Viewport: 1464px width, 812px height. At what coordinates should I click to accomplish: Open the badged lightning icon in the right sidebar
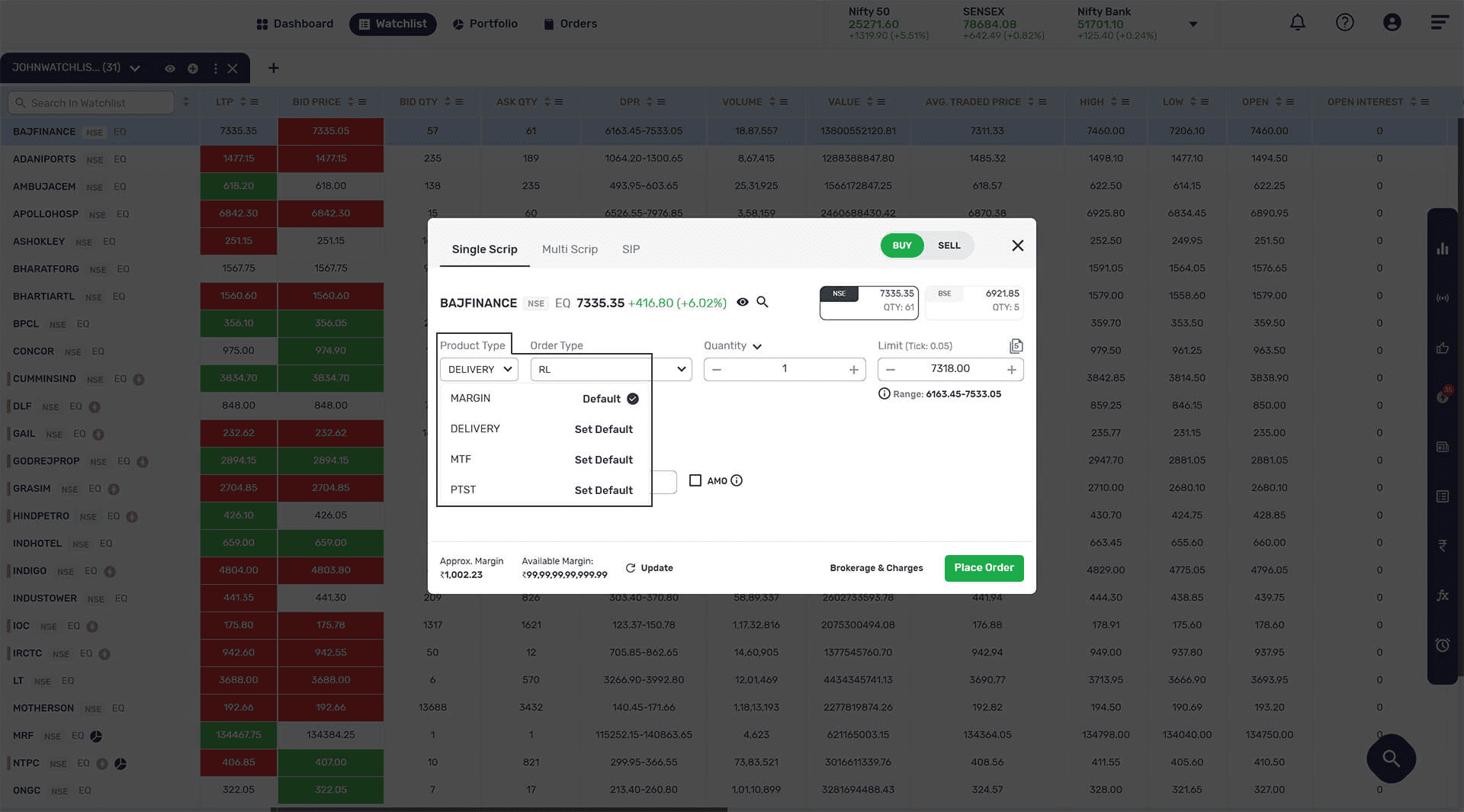[x=1442, y=396]
